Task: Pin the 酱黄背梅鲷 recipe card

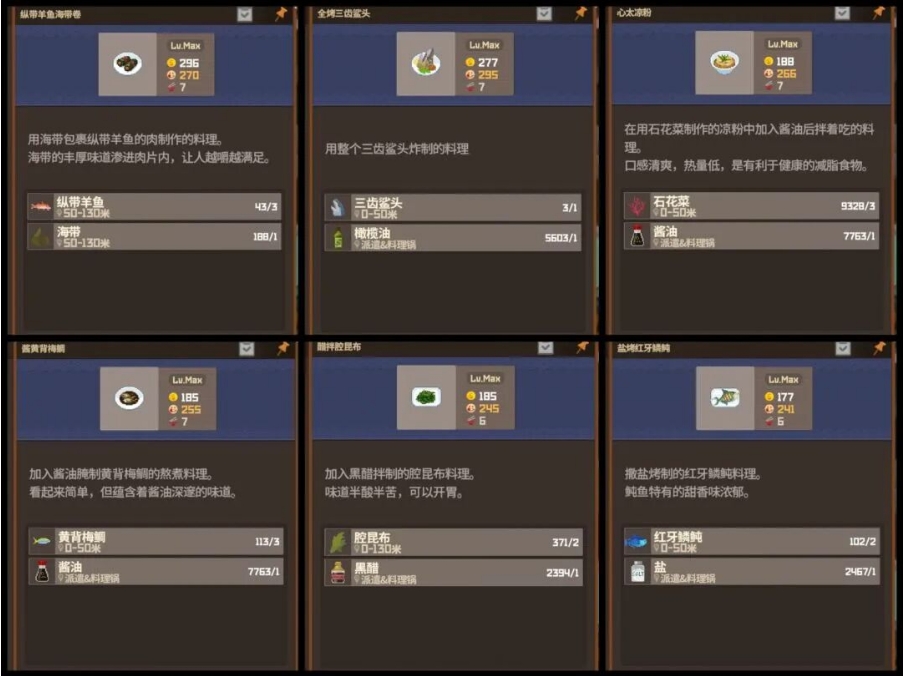Action: (283, 348)
